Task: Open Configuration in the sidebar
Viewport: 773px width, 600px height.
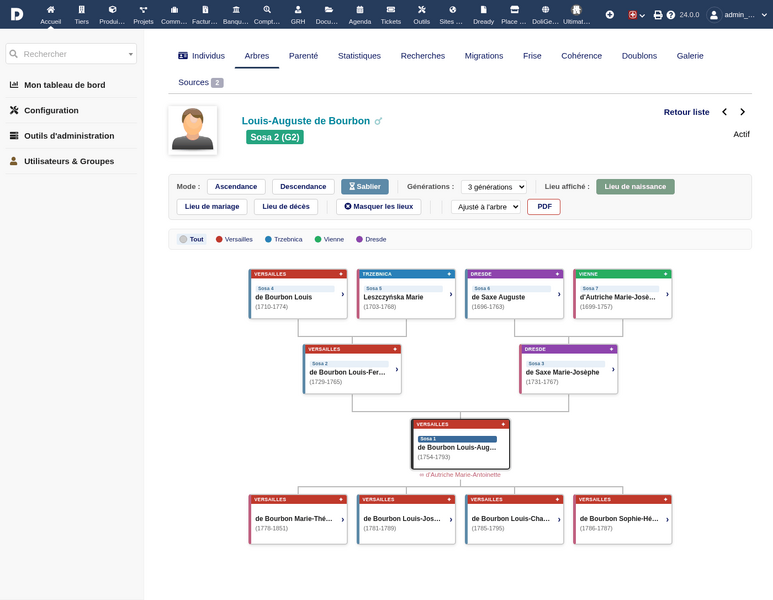Action: click(51, 110)
